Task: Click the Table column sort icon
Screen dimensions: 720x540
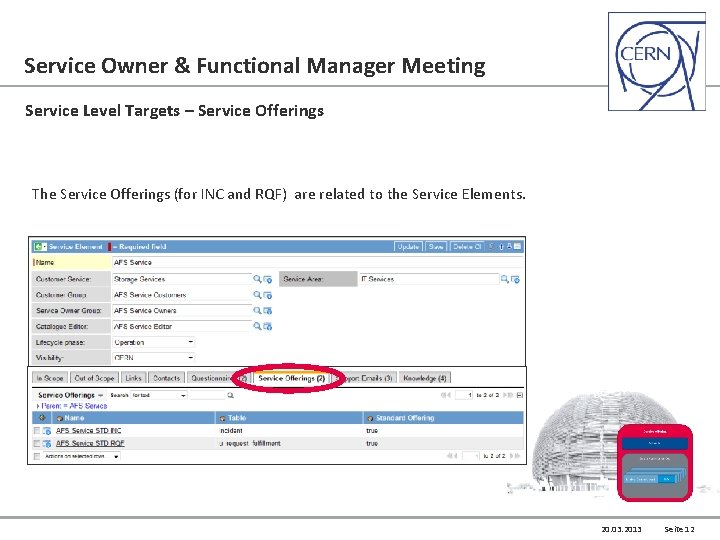Action: click(223, 418)
